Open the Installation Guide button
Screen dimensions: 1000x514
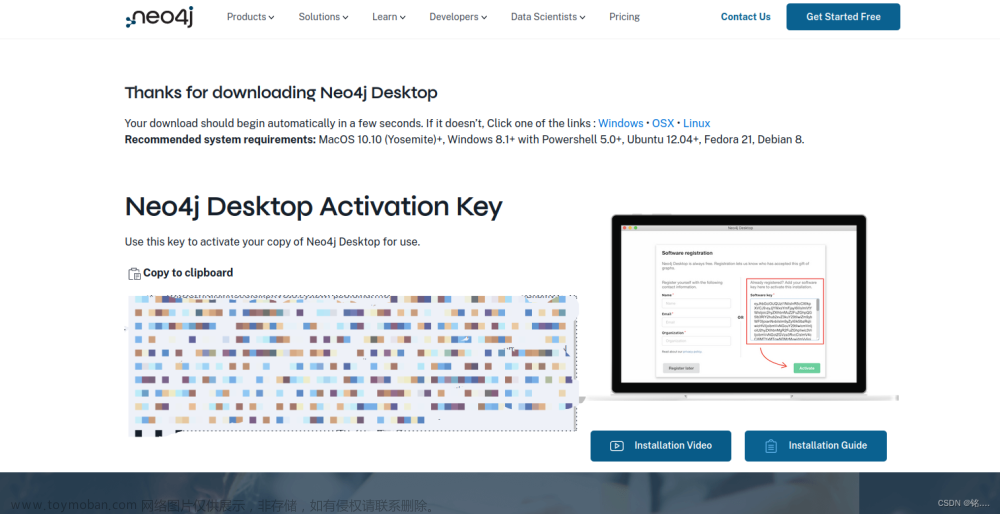[816, 446]
